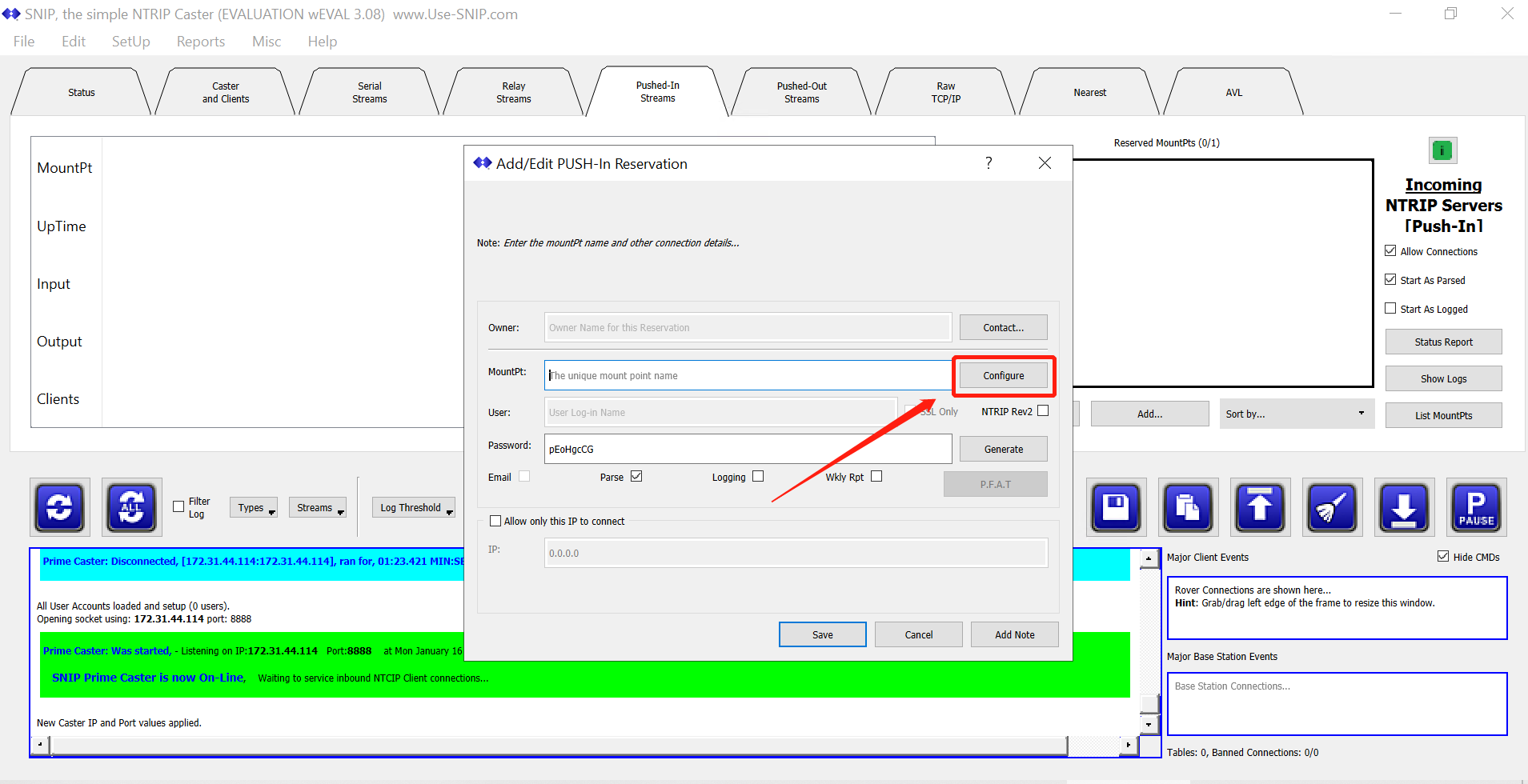
Task: Enable the NTRIP Rev2 checkbox
Action: click(1043, 411)
